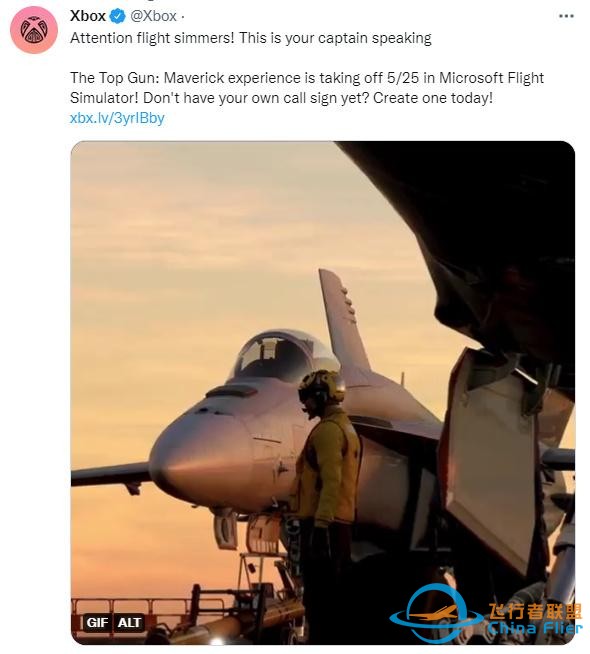Click the GIF badge on the media

point(97,623)
